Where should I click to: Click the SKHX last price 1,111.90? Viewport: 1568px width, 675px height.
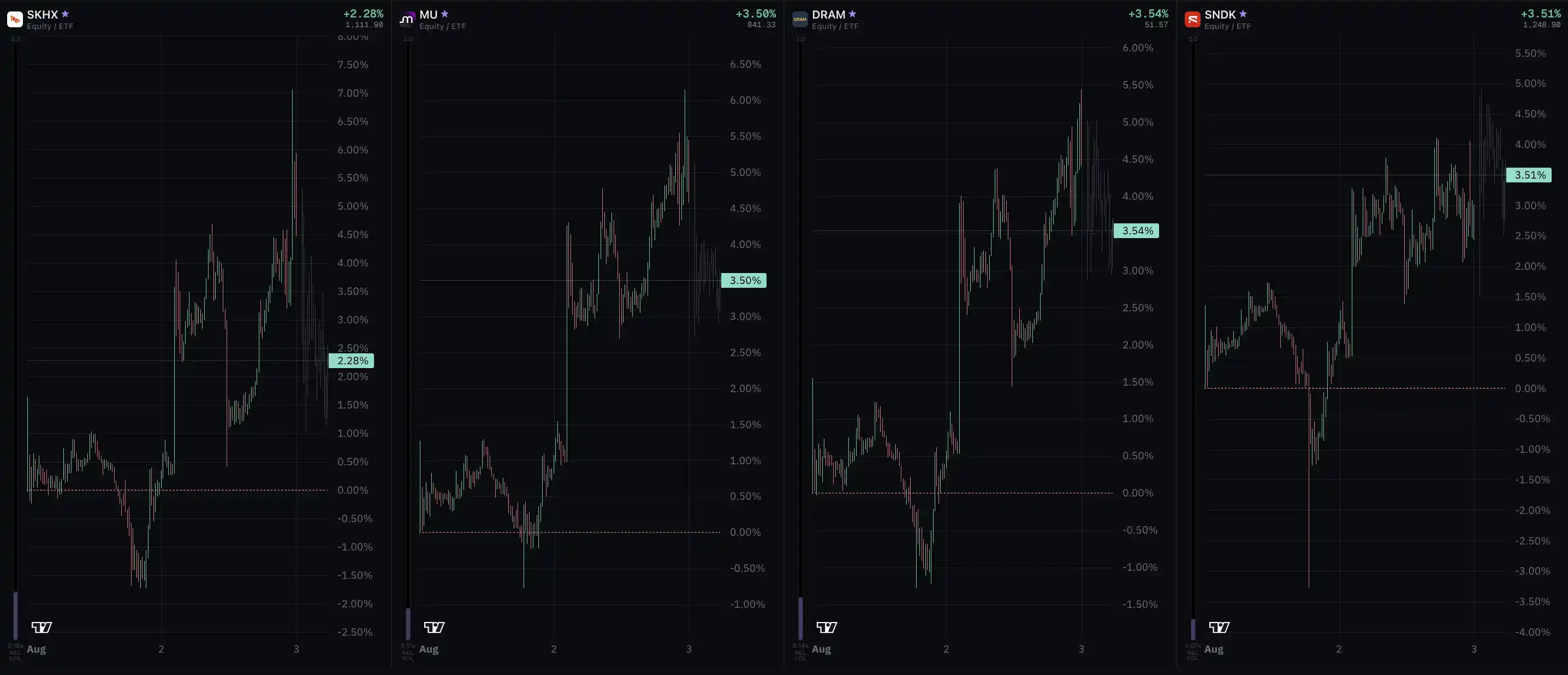[x=364, y=25]
